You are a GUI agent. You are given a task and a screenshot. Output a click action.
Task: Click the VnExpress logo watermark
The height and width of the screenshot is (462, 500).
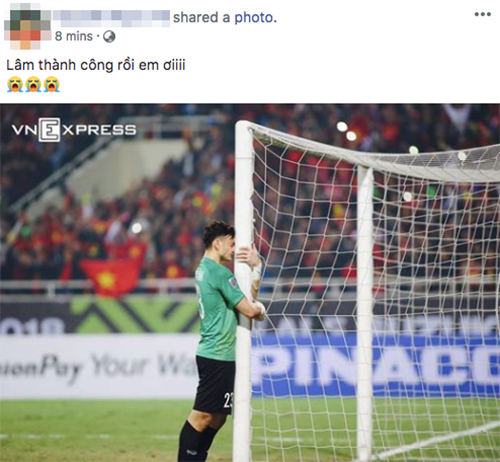pos(74,130)
